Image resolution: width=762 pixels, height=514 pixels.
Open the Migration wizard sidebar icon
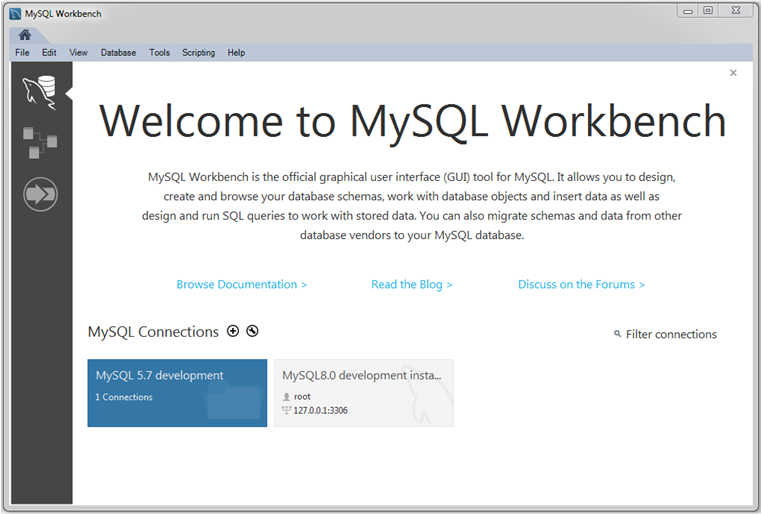click(40, 194)
